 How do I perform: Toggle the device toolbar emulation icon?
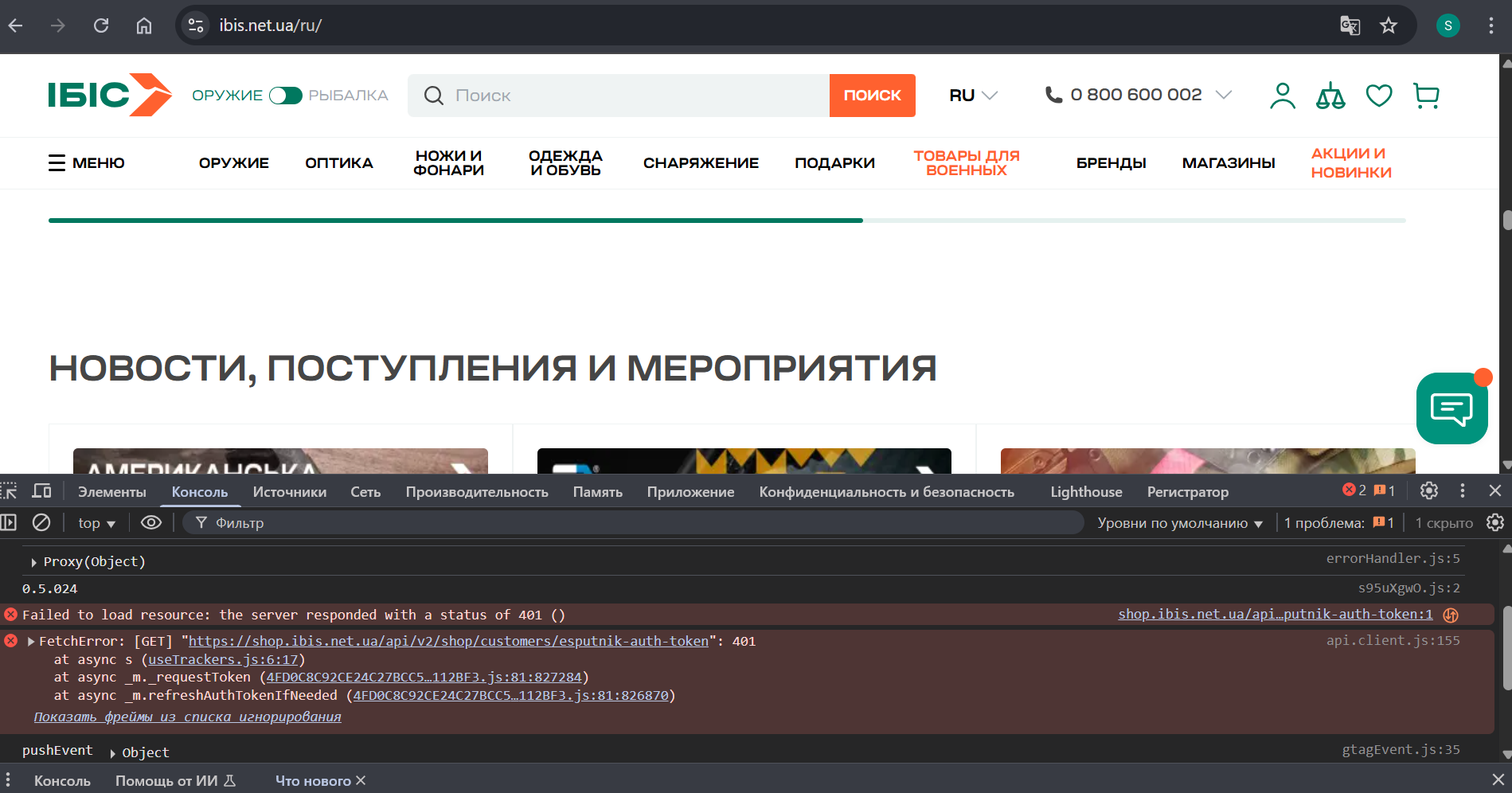point(42,491)
